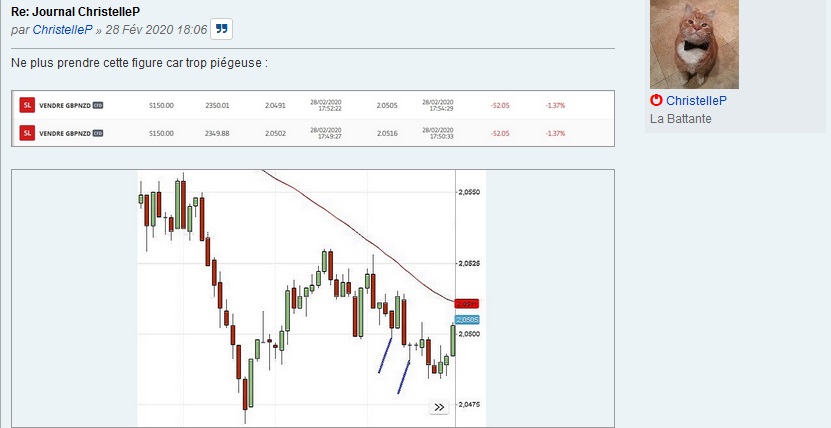Viewport: 831px width, 428px height.
Task: Click the cat avatar picture
Action: (x=694, y=44)
